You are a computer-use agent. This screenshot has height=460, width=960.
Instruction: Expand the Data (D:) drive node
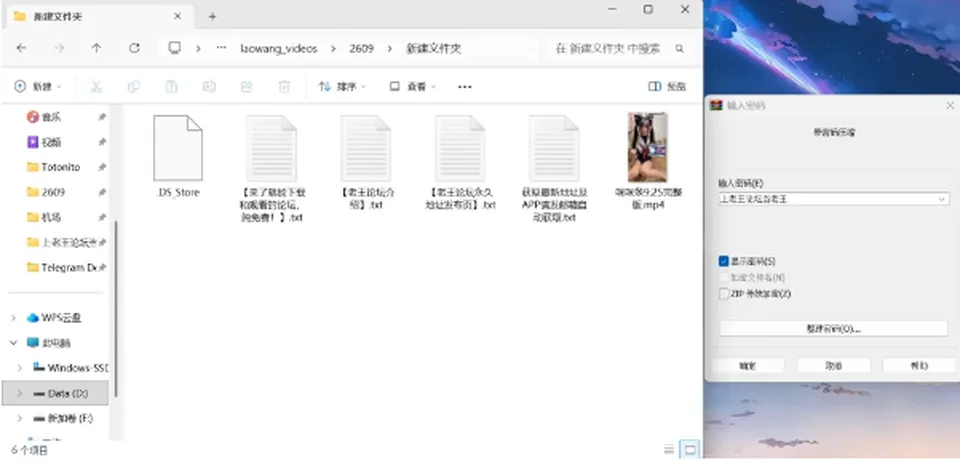pyautogui.click(x=20, y=393)
